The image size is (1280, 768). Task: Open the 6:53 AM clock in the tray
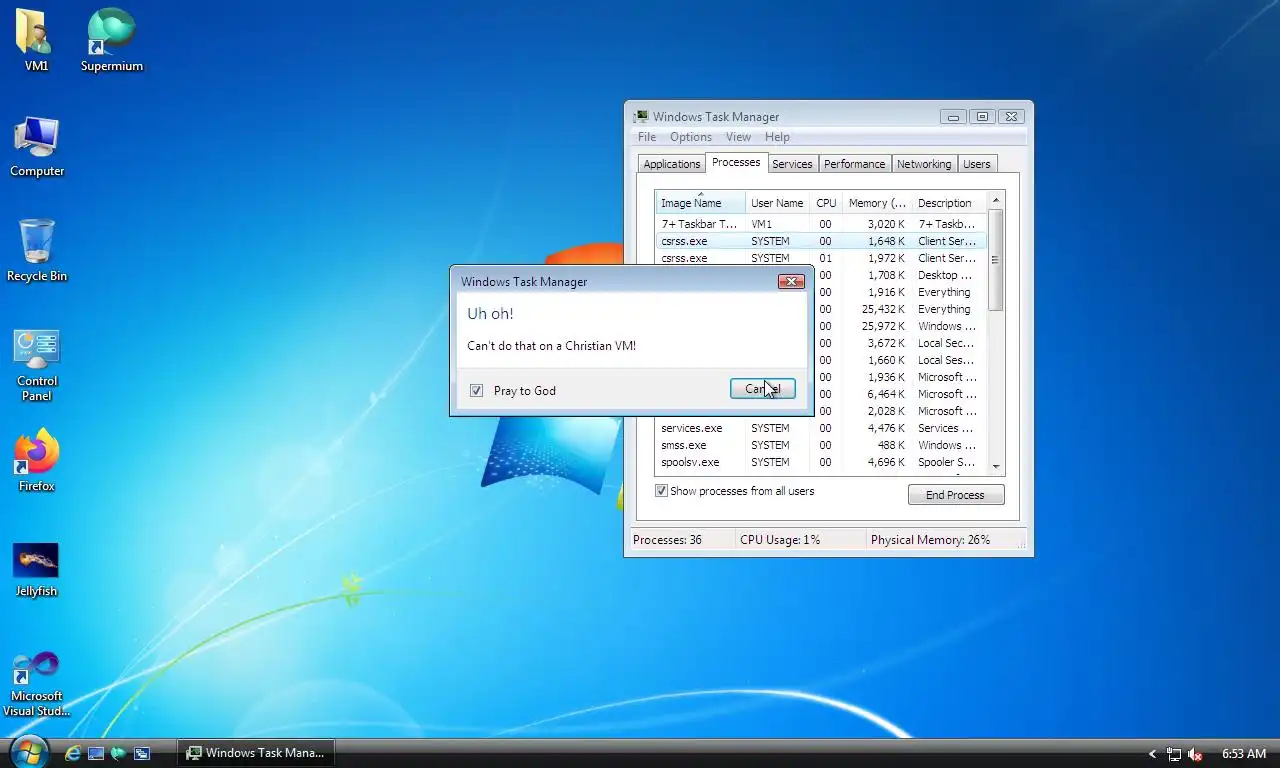coord(1244,754)
